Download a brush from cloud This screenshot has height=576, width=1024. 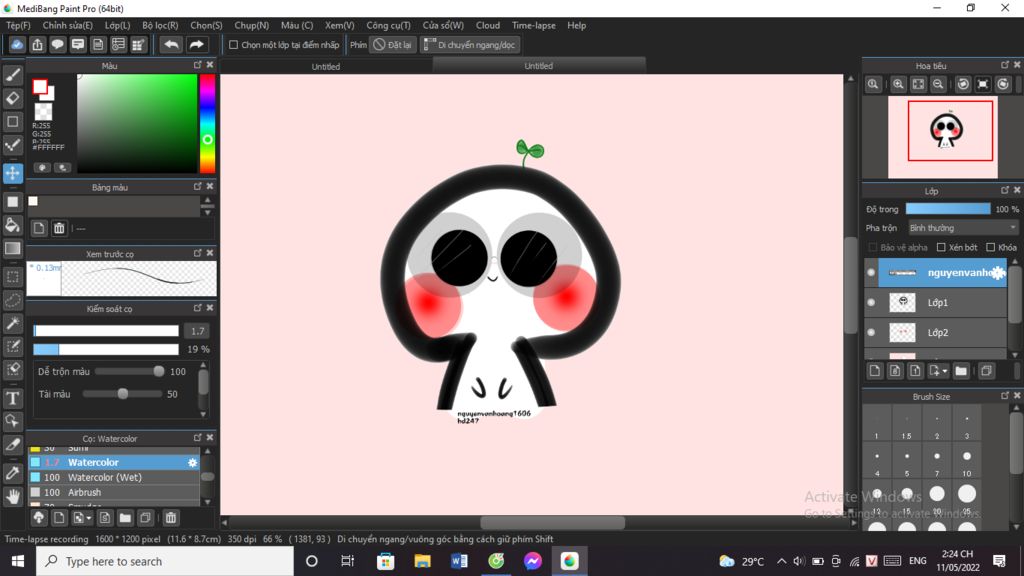pyautogui.click(x=39, y=518)
